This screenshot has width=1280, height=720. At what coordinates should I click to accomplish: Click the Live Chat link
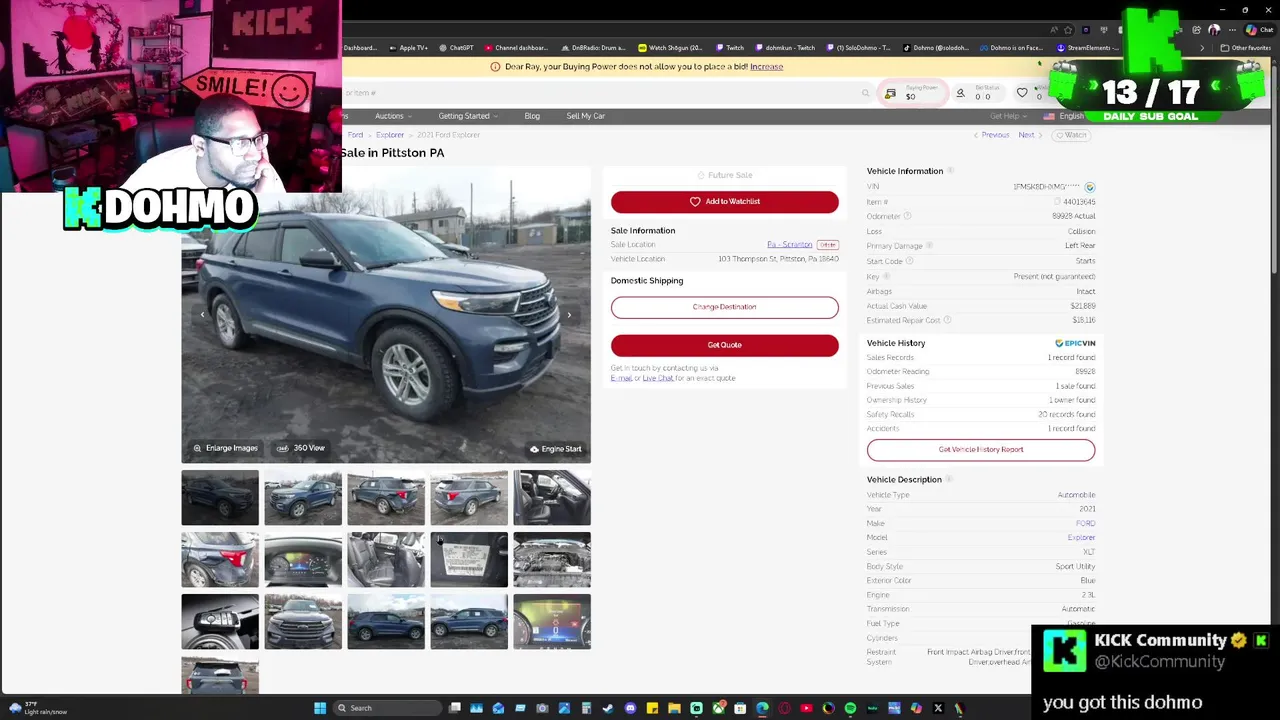(x=658, y=378)
